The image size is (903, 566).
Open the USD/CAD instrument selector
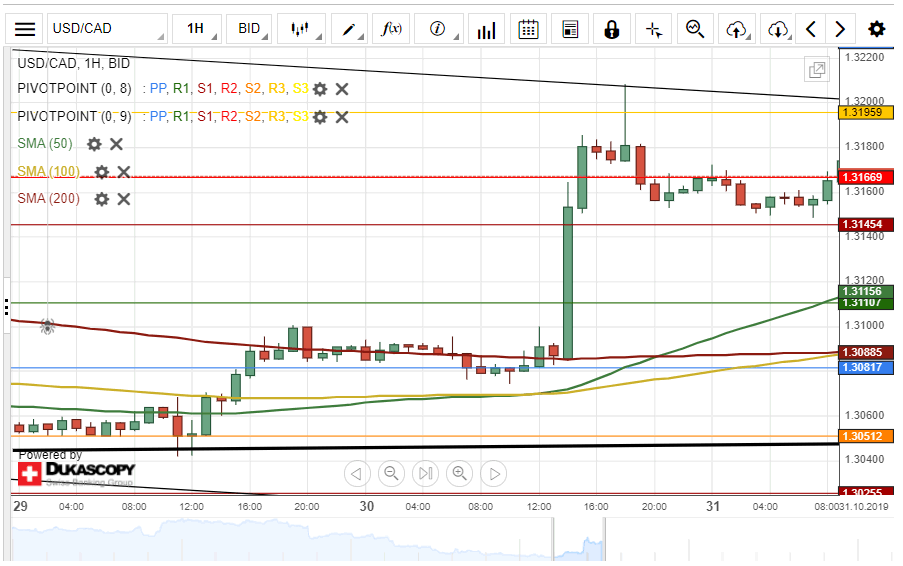point(105,29)
